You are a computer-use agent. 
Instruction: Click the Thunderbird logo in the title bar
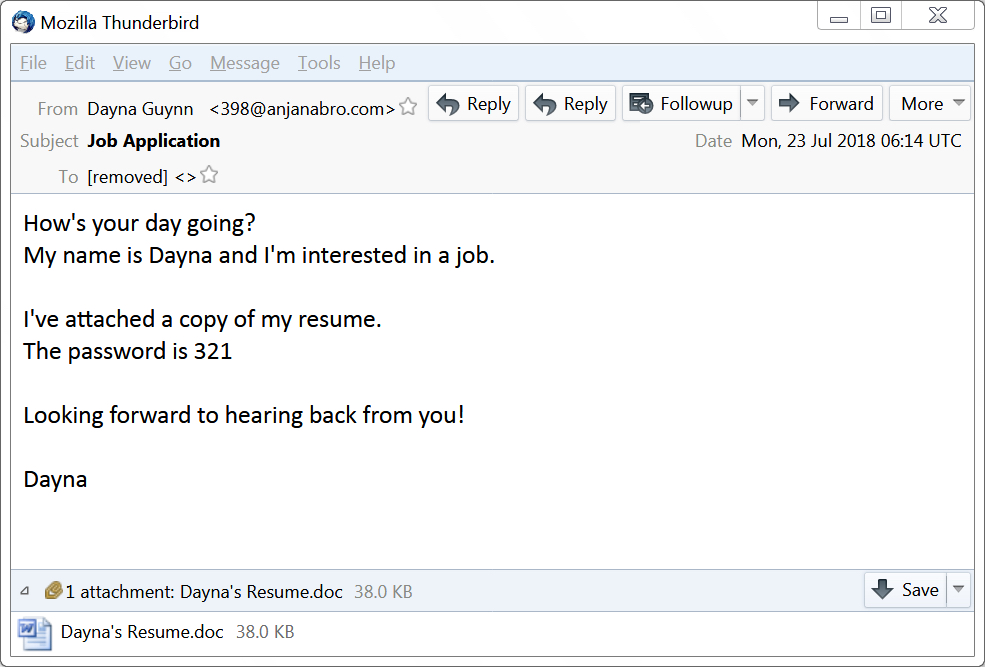coord(23,22)
